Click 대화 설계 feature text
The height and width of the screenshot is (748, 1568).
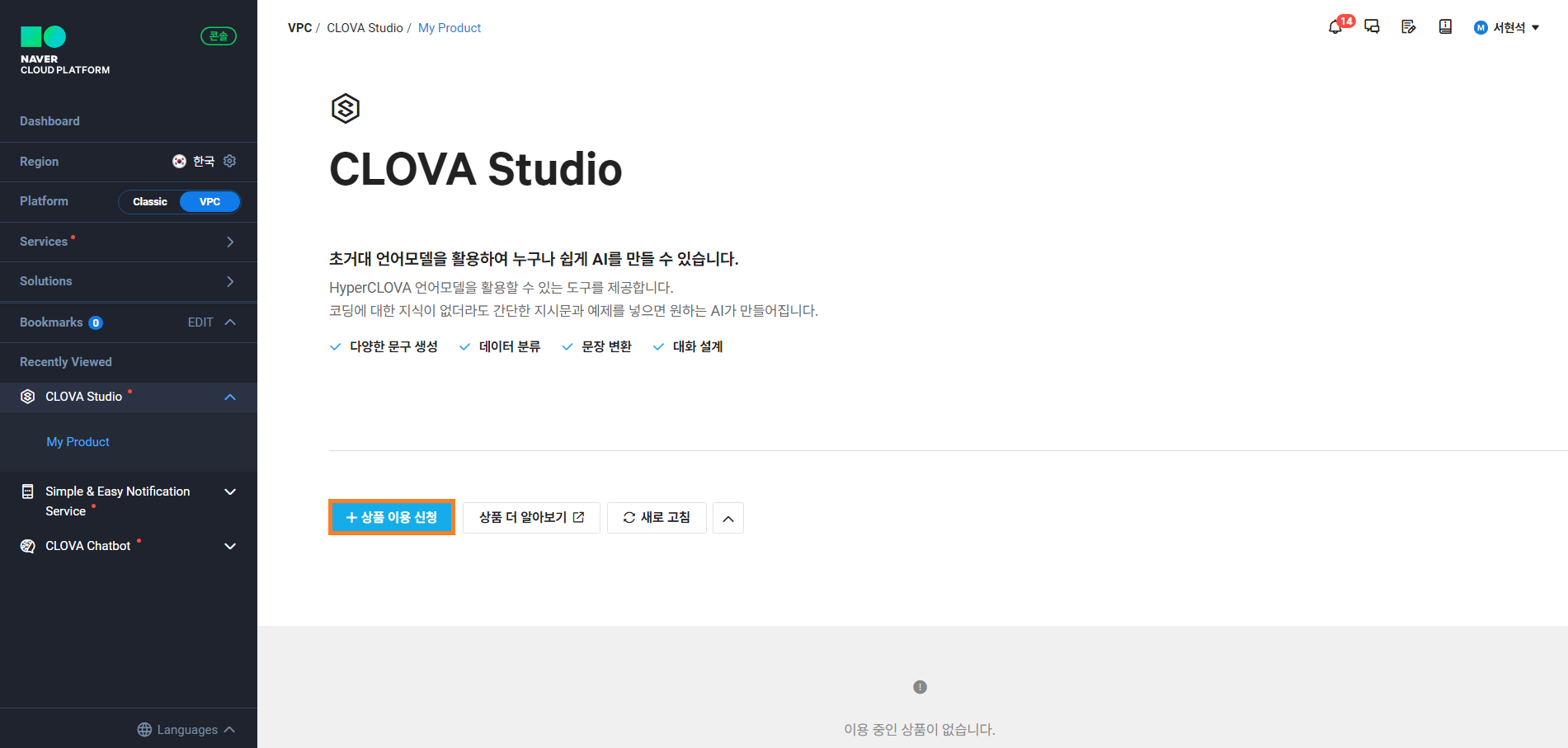[698, 346]
